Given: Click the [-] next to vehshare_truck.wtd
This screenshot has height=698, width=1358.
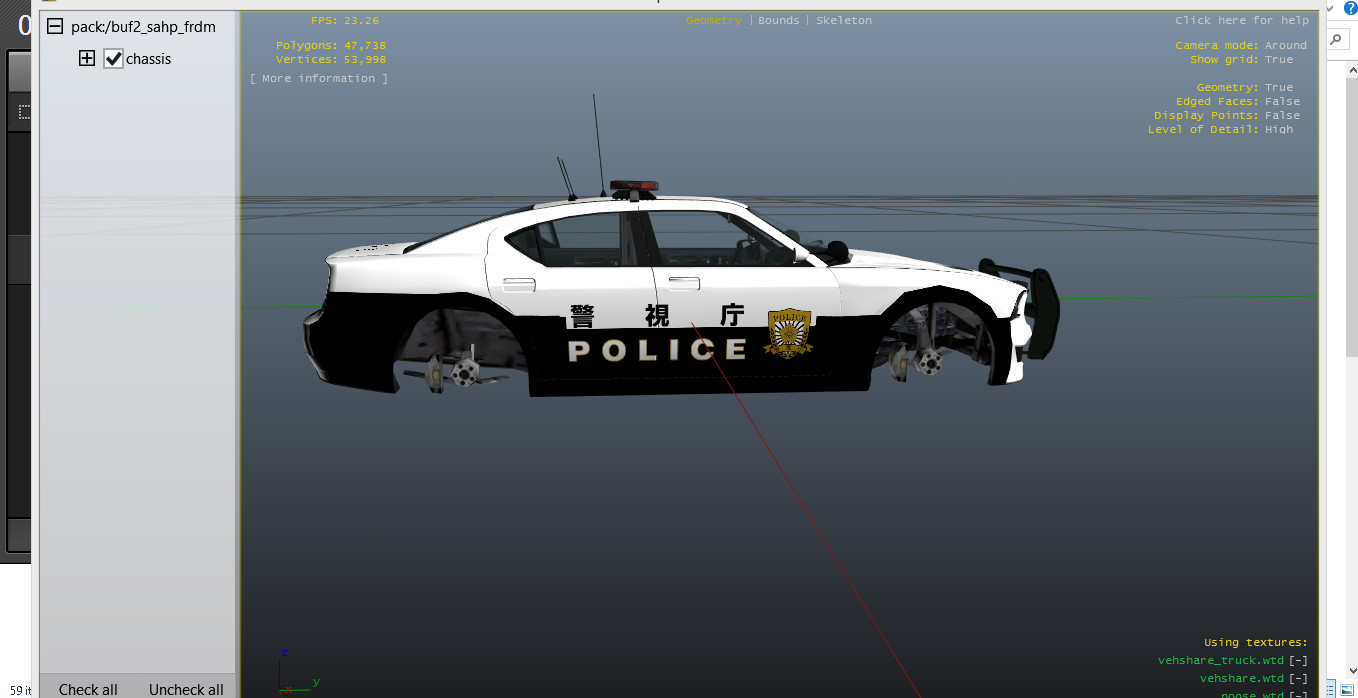Looking at the screenshot, I should tap(1298, 661).
